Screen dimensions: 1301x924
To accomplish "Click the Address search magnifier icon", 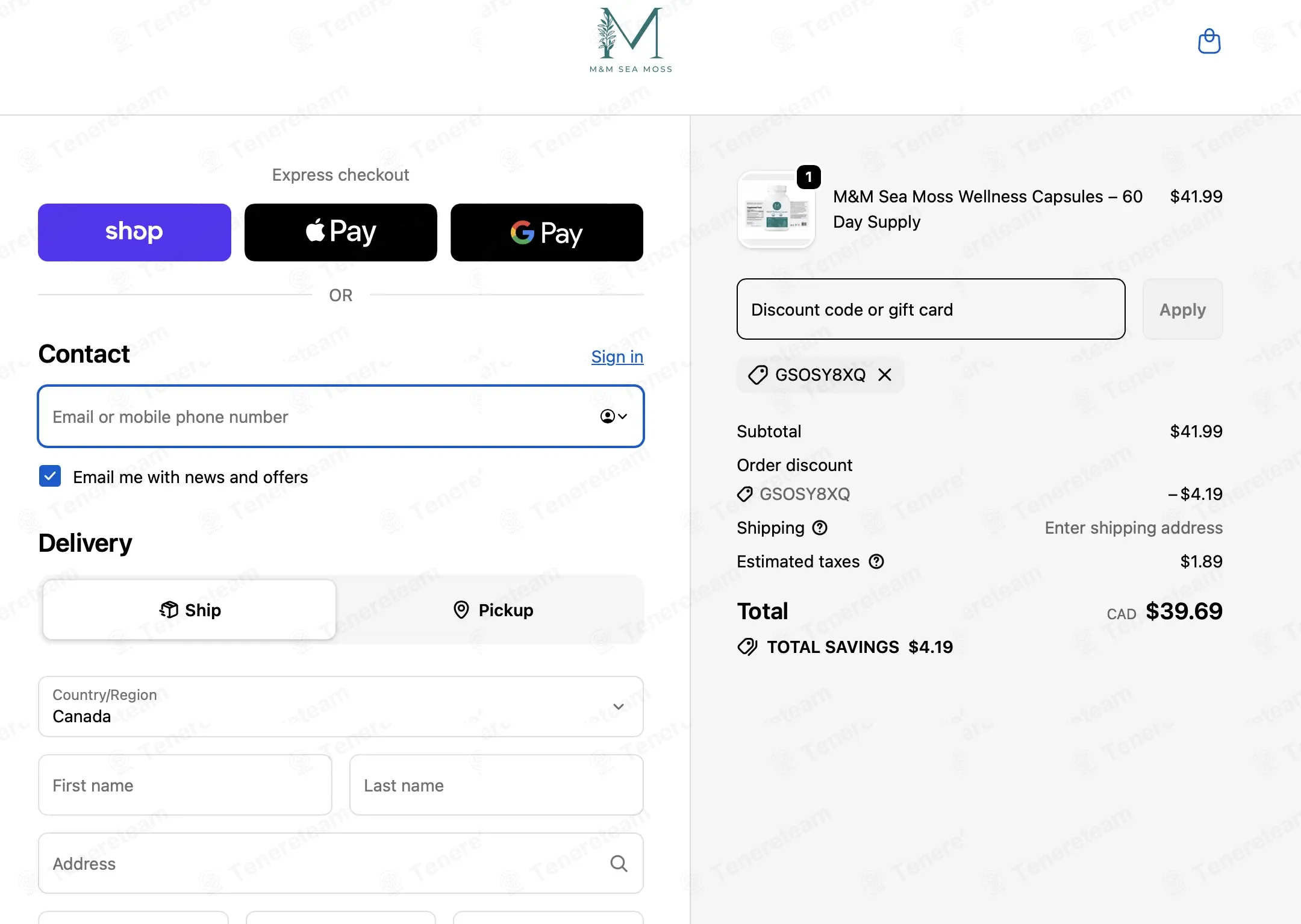I will 619,863.
